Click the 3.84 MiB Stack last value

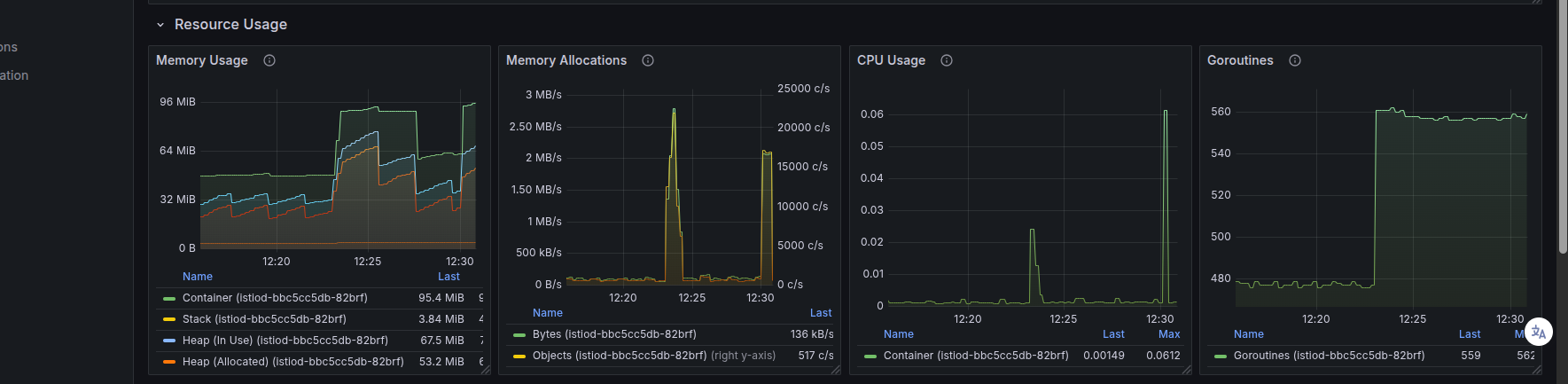tap(441, 319)
